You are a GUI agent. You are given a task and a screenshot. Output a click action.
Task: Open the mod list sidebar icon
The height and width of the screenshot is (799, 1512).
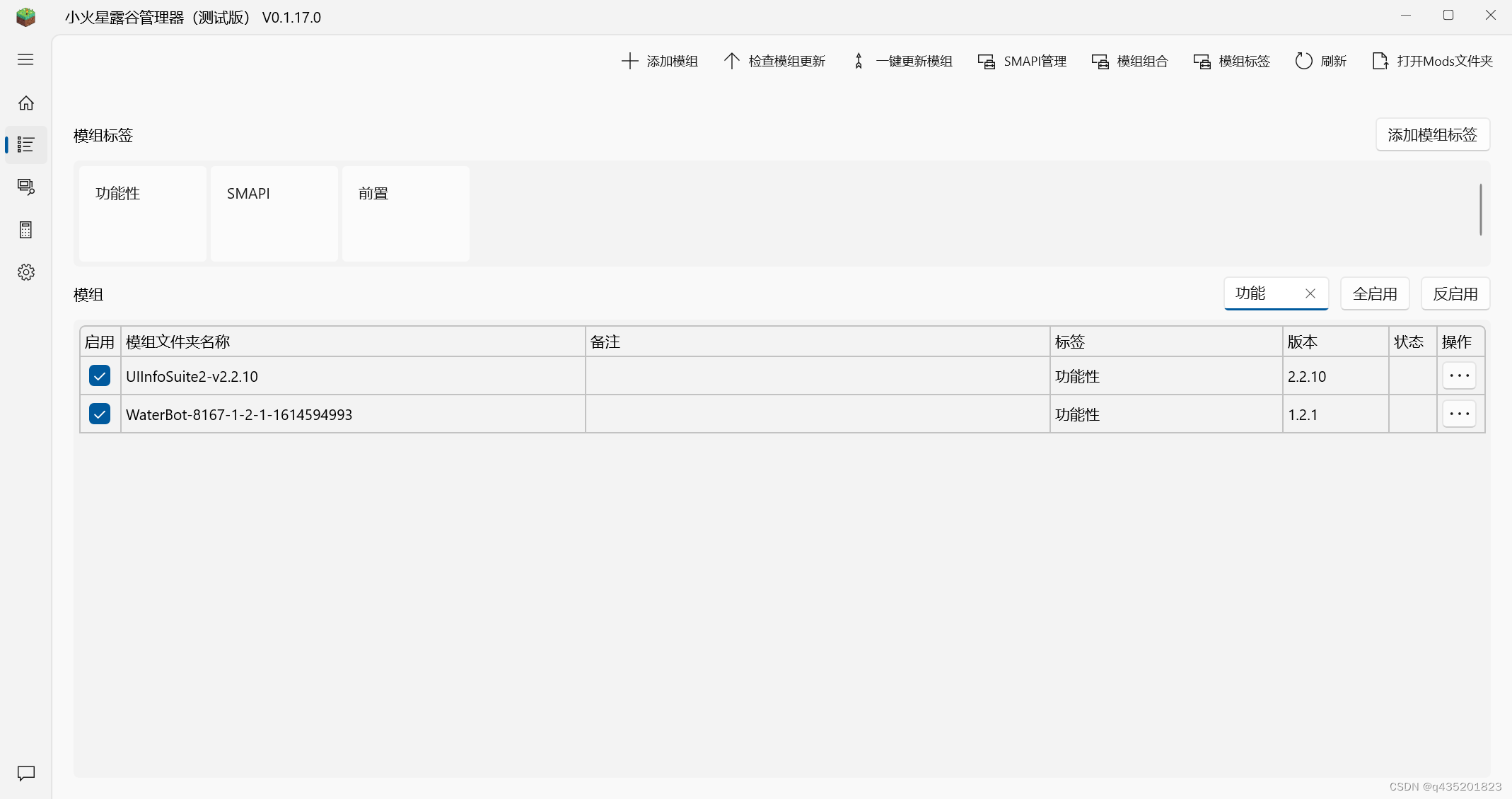(x=26, y=145)
